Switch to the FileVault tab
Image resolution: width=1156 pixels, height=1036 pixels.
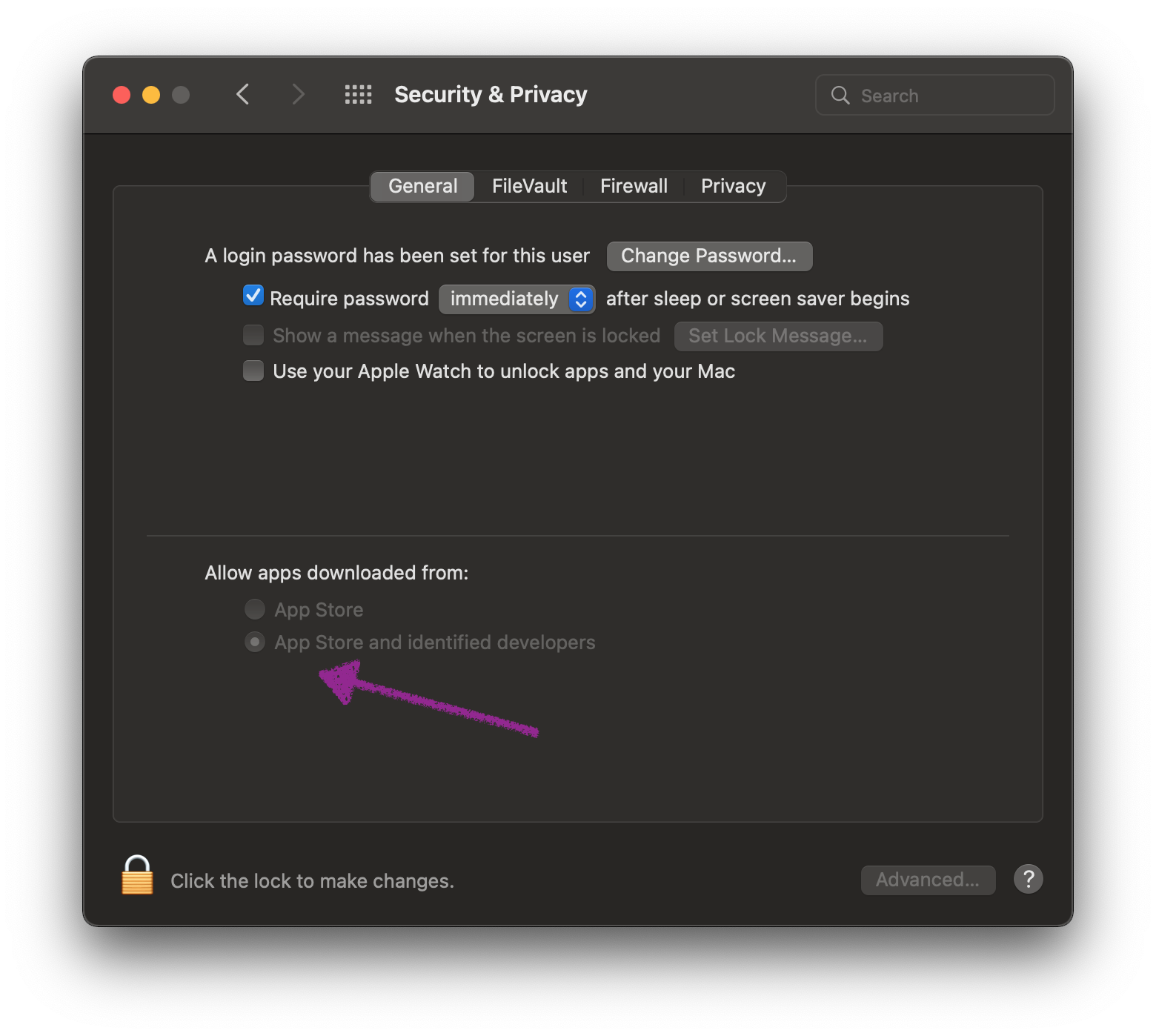(529, 186)
